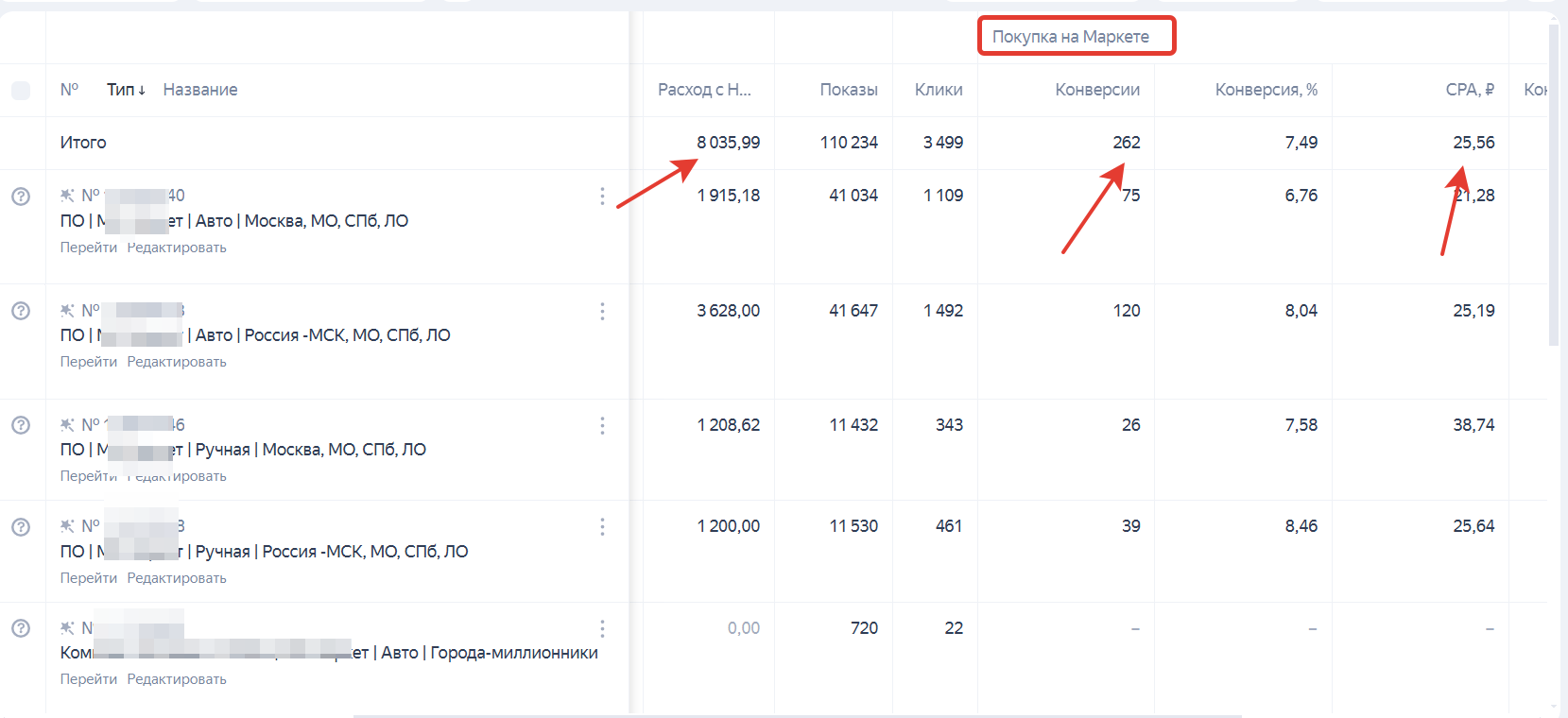Image resolution: width=1568 pixels, height=718 pixels.
Task: Click the vertical scrollbar on the right edge
Action: pyautogui.click(x=1554, y=184)
